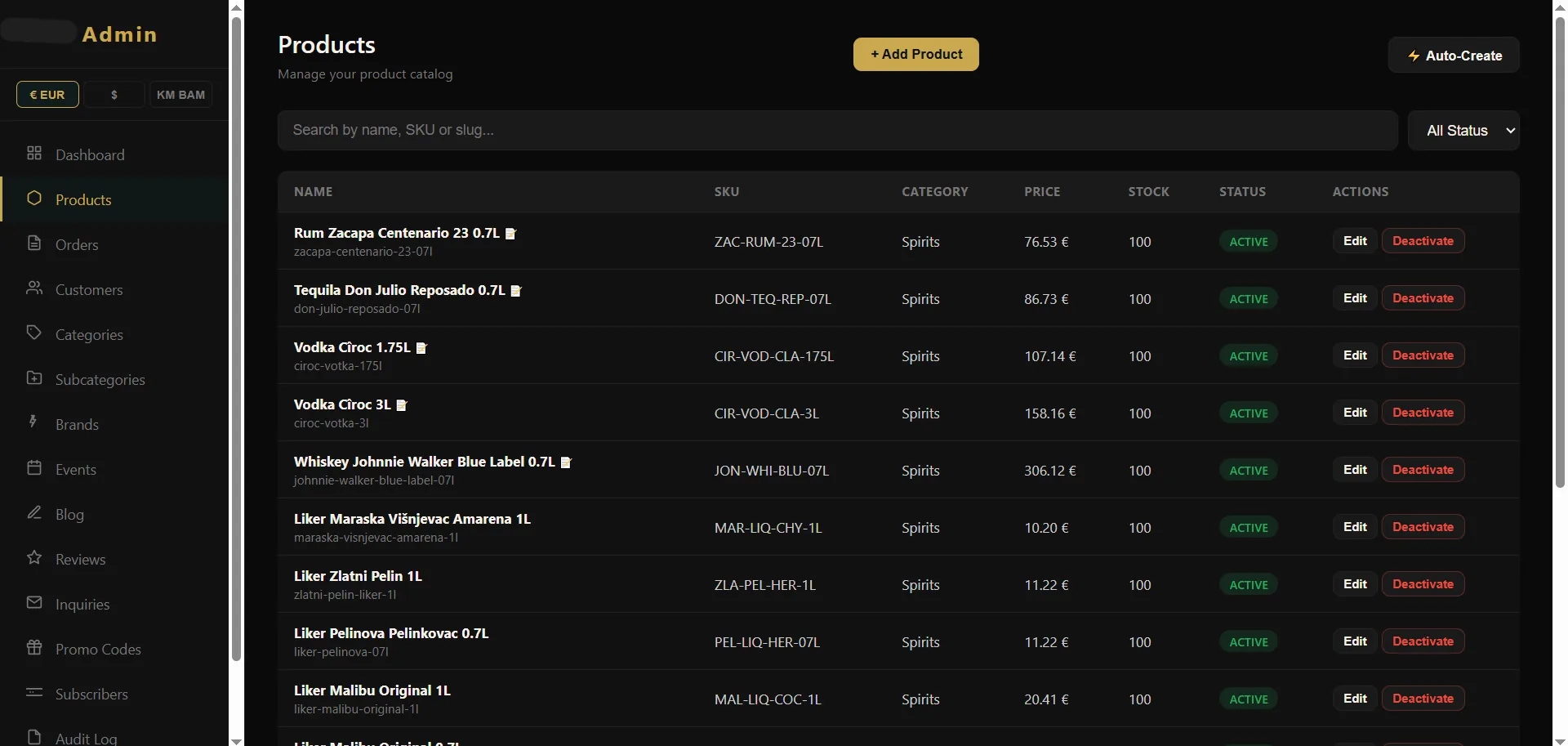
Task: Switch currency to KM BAM
Action: 180,95
